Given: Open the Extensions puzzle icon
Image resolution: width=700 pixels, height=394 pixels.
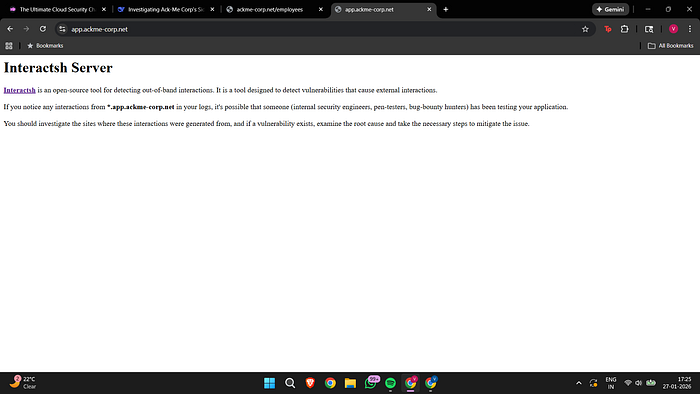Looking at the screenshot, I should coord(625,29).
